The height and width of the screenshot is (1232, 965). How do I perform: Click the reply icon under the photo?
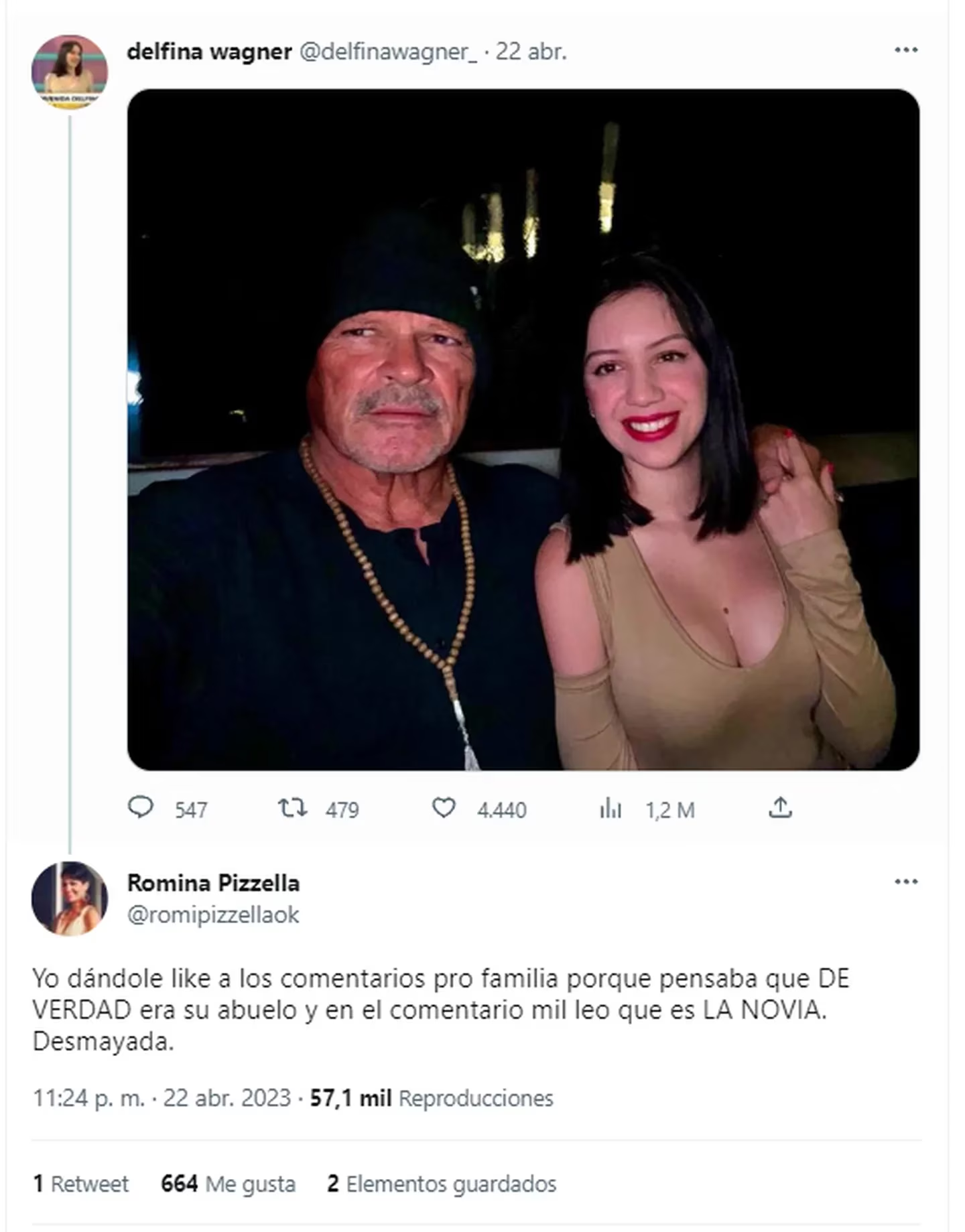tap(141, 807)
